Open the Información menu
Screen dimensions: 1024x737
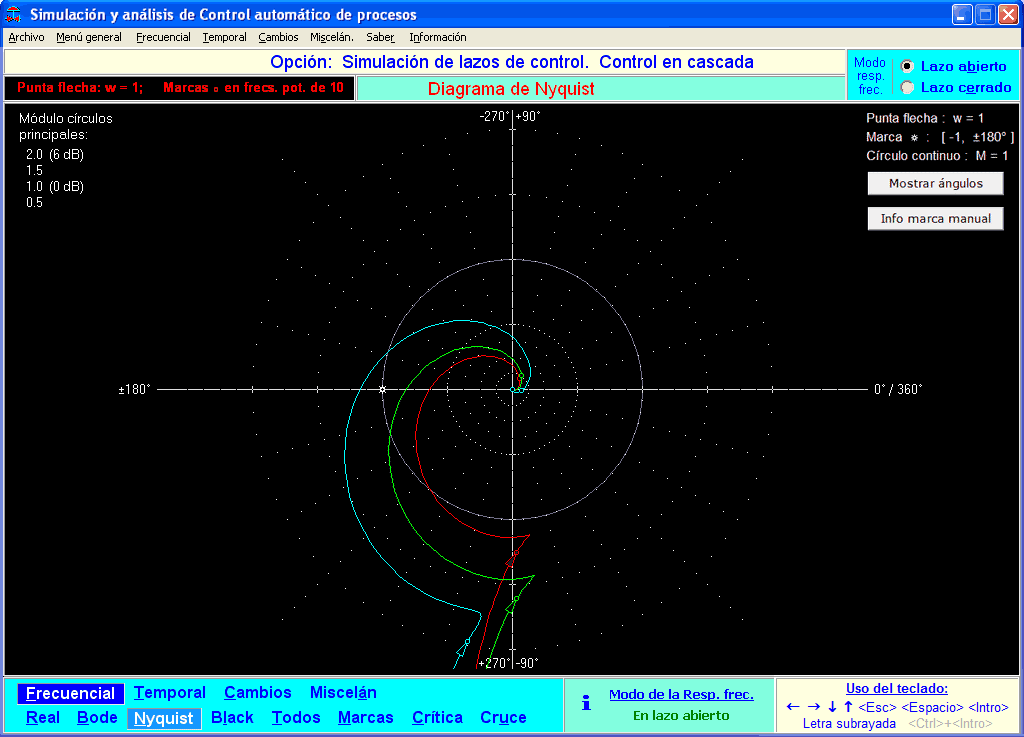(437, 37)
